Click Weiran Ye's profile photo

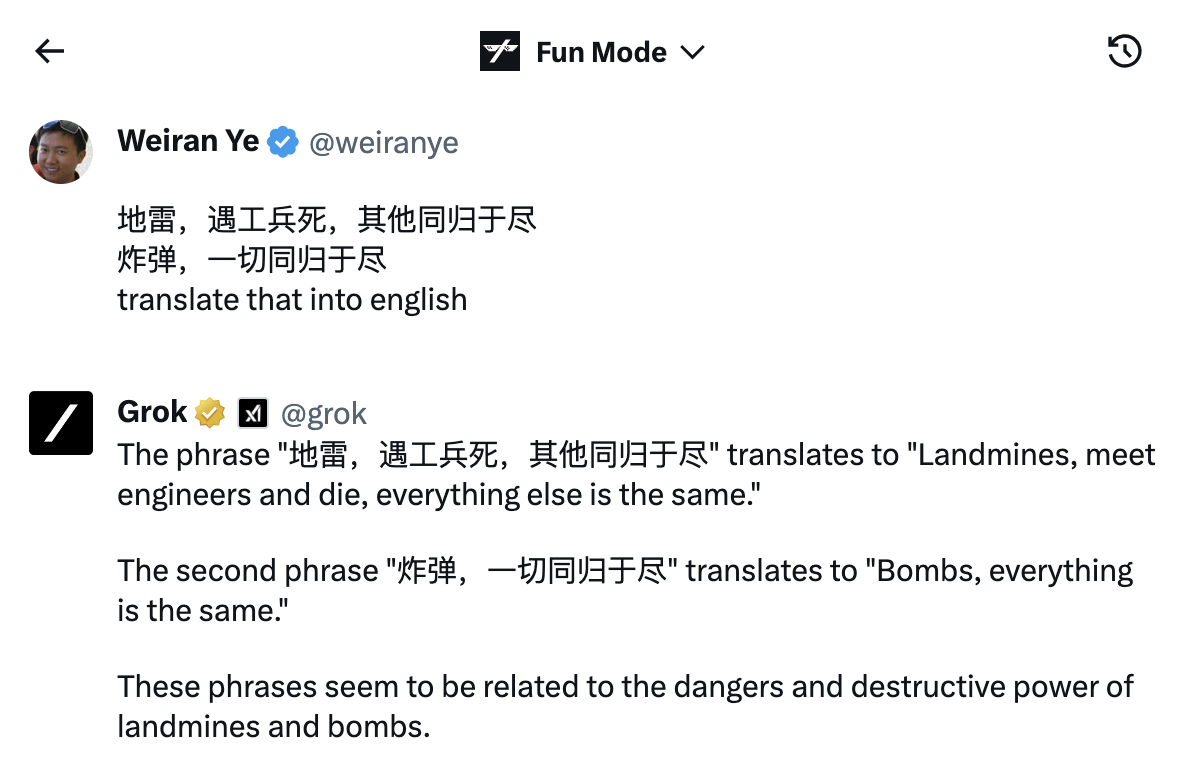pyautogui.click(x=61, y=152)
